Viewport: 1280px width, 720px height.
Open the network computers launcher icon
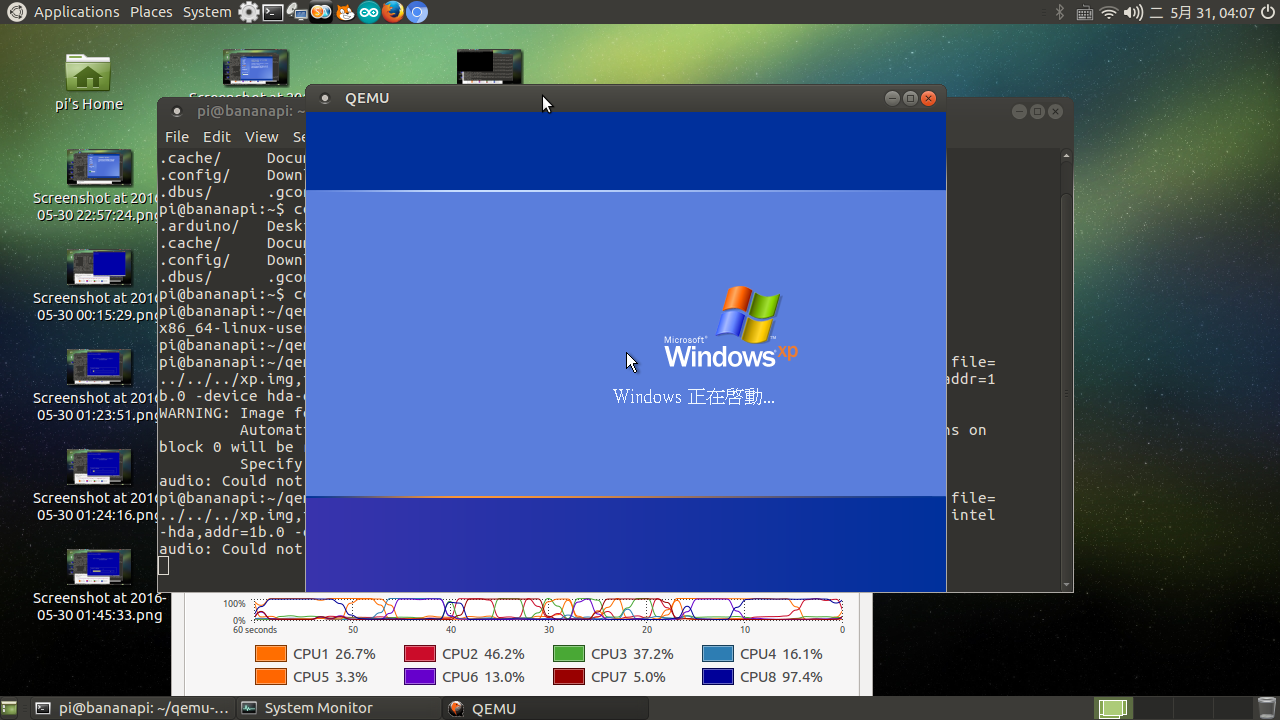[x=296, y=12]
